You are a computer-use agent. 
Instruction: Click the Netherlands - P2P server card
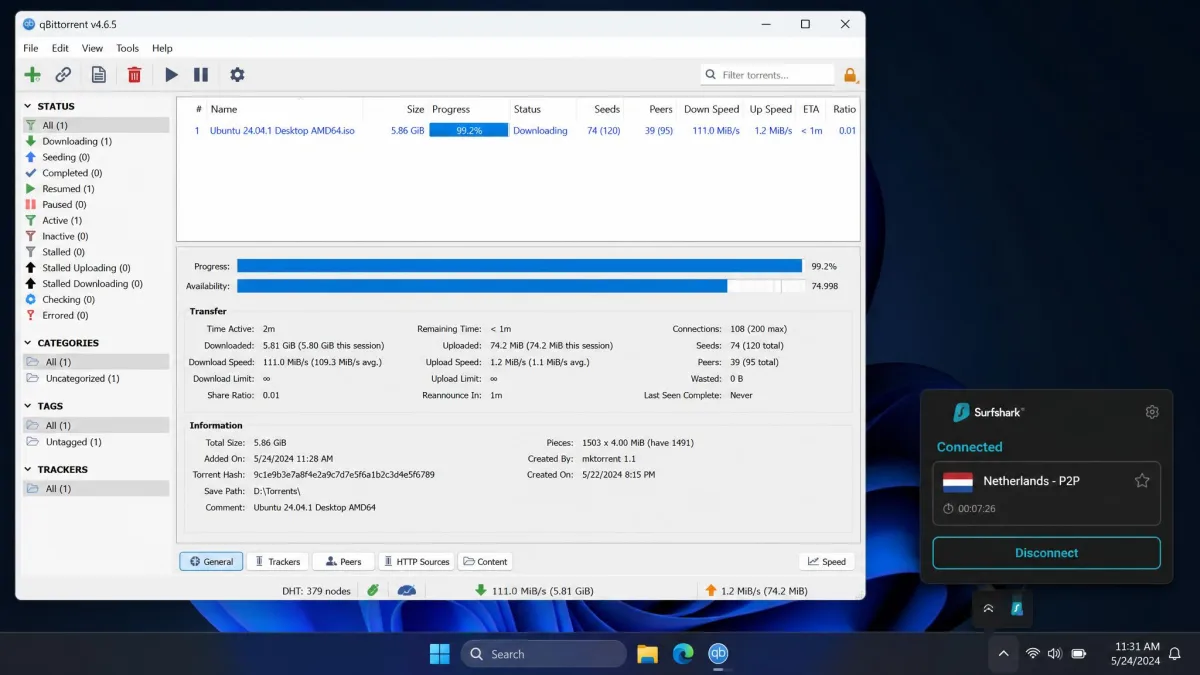pos(1046,493)
